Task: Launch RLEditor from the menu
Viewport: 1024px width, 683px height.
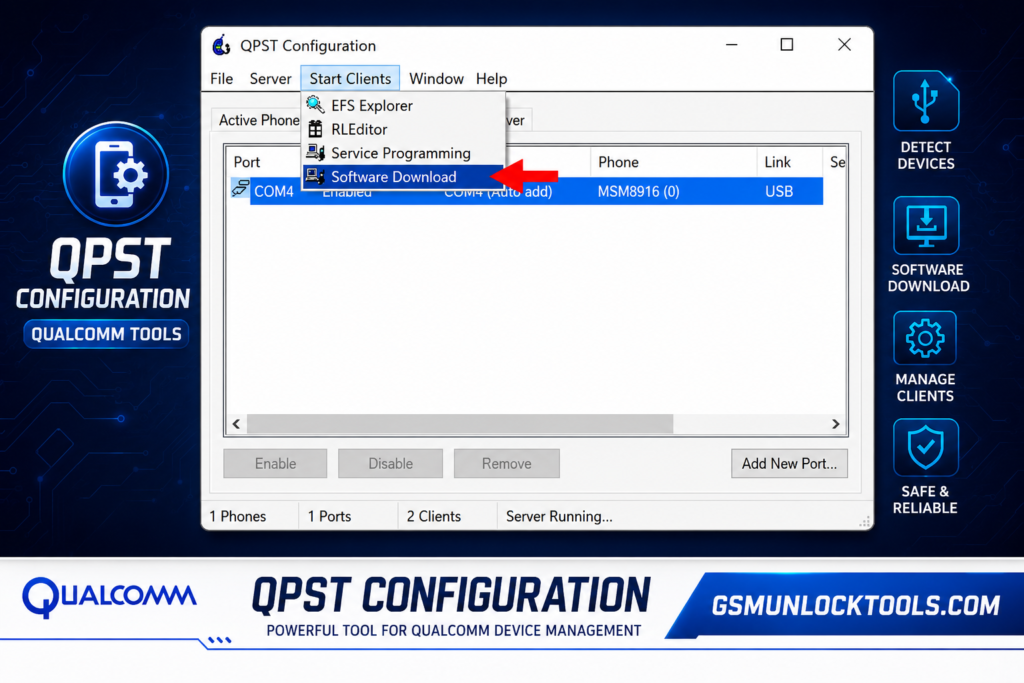Action: [402, 129]
